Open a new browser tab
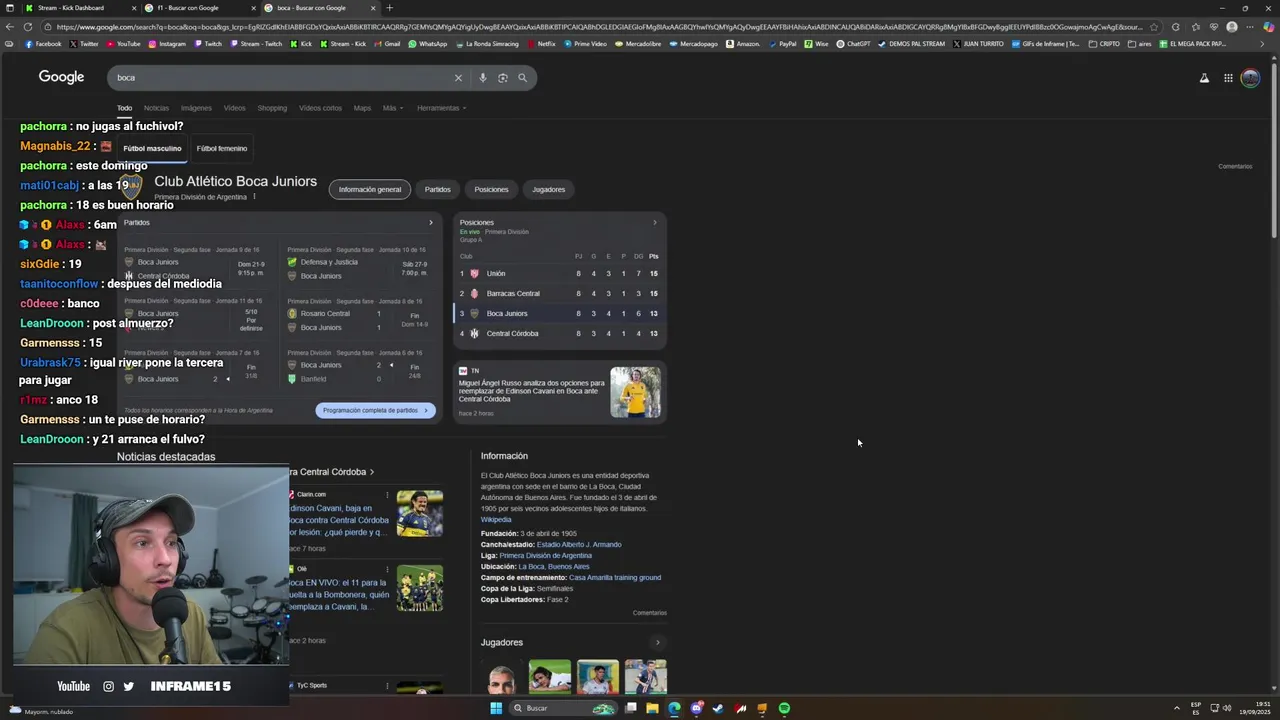 389,8
